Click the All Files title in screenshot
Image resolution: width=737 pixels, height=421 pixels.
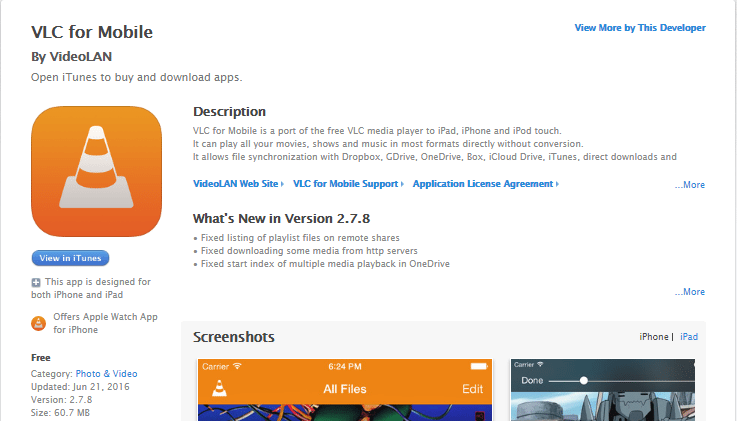[345, 389]
